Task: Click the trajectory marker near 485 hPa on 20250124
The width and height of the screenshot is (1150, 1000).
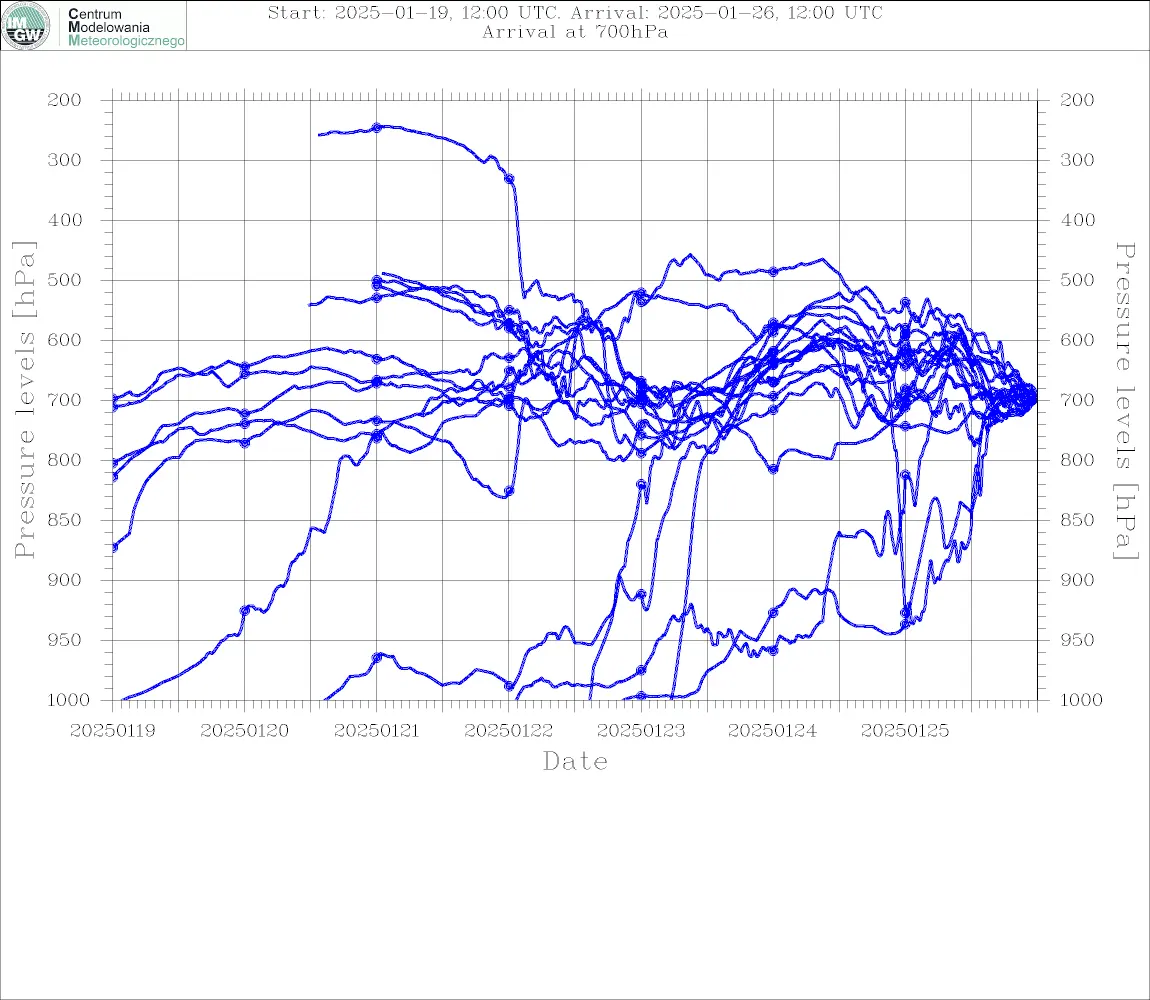Action: tap(773, 271)
